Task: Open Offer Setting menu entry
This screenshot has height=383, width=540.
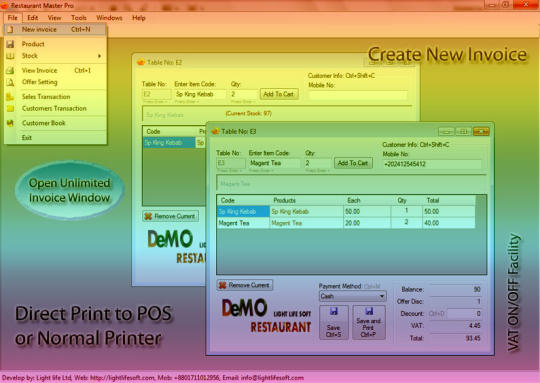Action: pyautogui.click(x=55, y=82)
